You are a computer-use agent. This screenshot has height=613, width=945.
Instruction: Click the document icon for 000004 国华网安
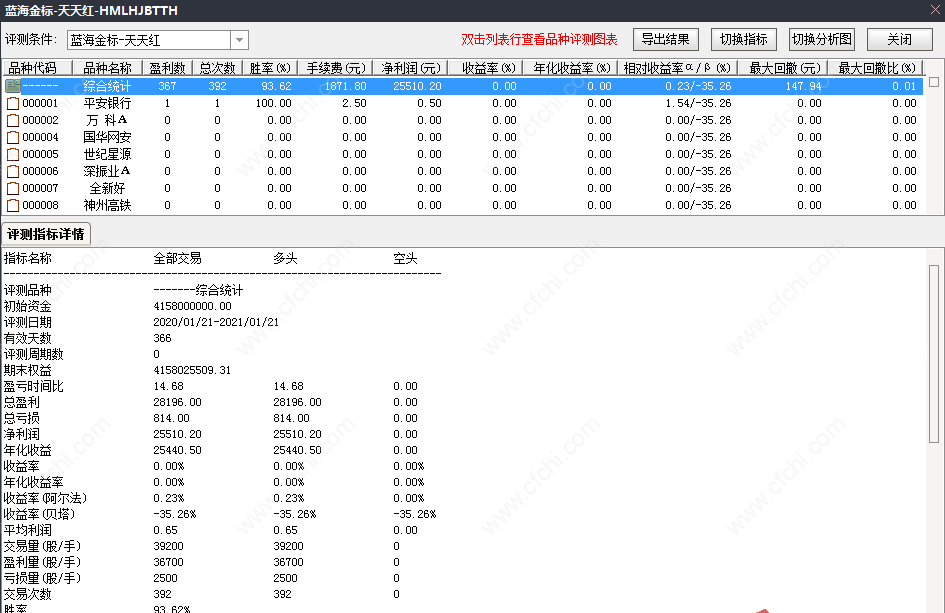13,137
